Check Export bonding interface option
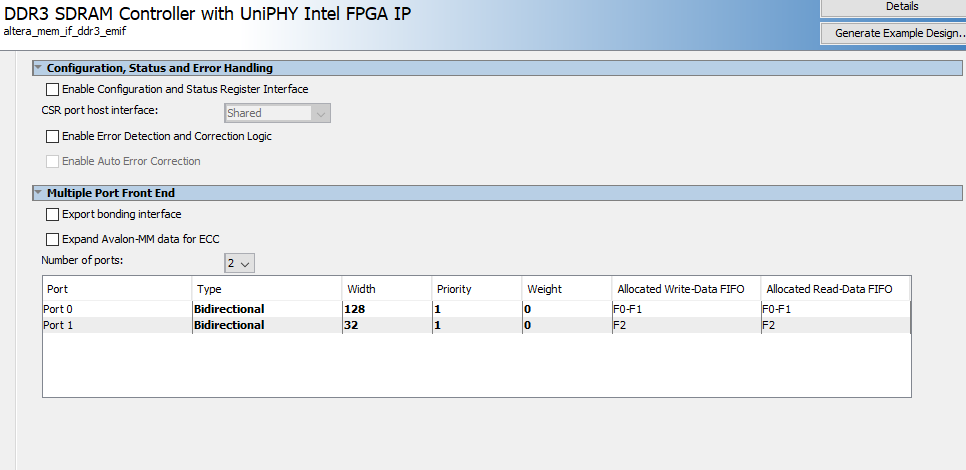 (53, 214)
